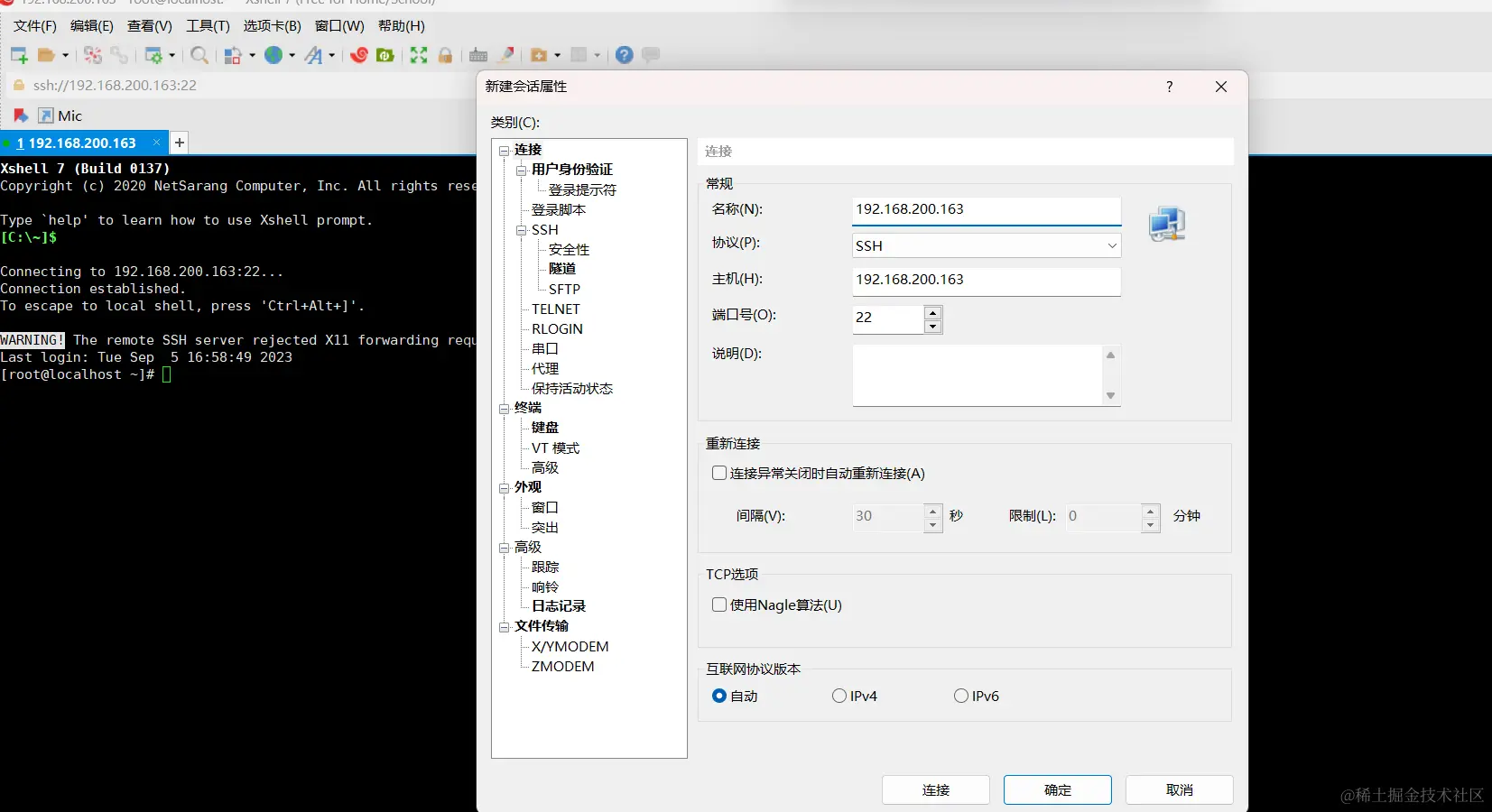Screen dimensions: 1492x812
Task: Click the blue Help question-mark icon
Action: 624,56
